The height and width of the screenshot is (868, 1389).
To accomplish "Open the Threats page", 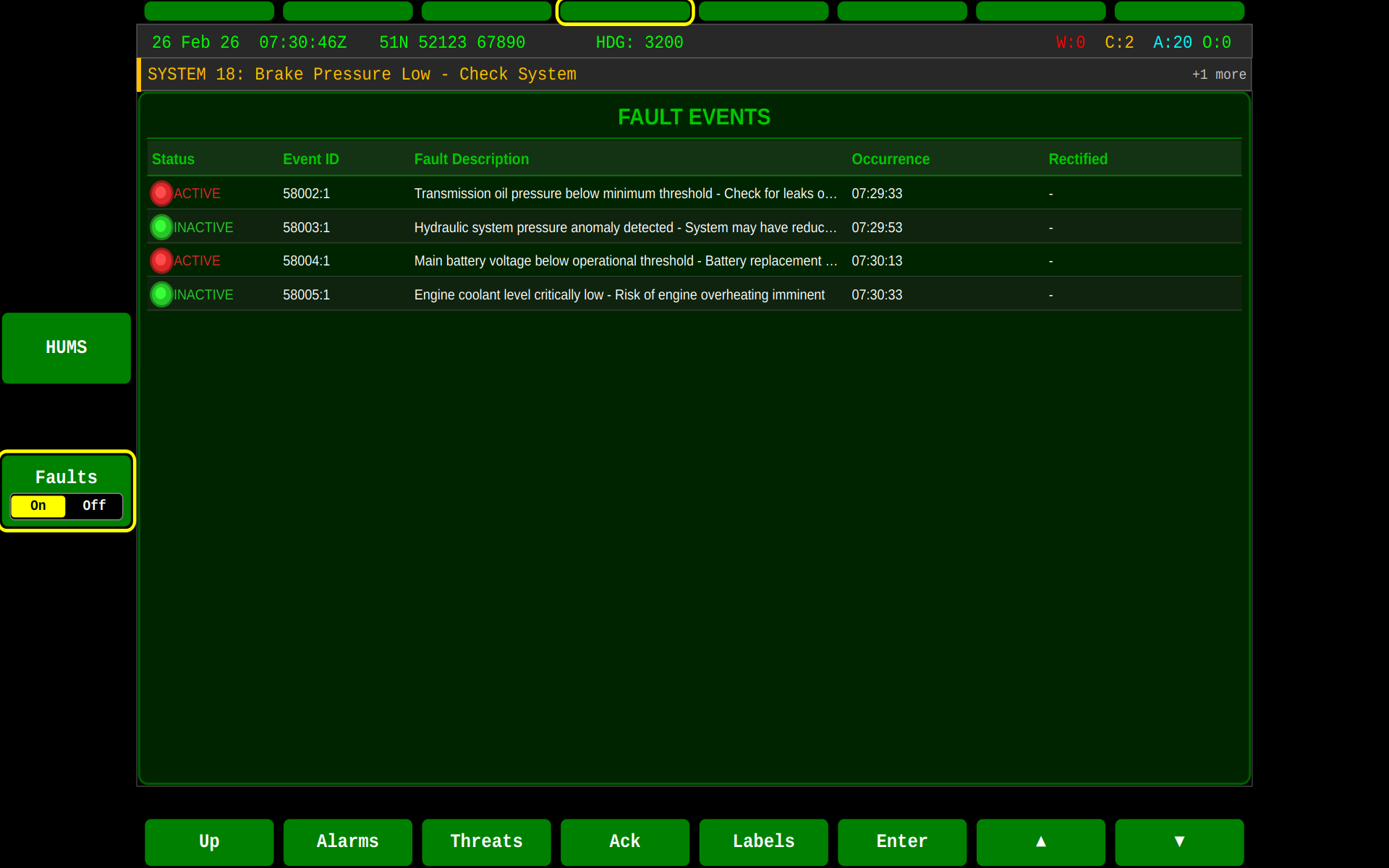I will (x=486, y=841).
